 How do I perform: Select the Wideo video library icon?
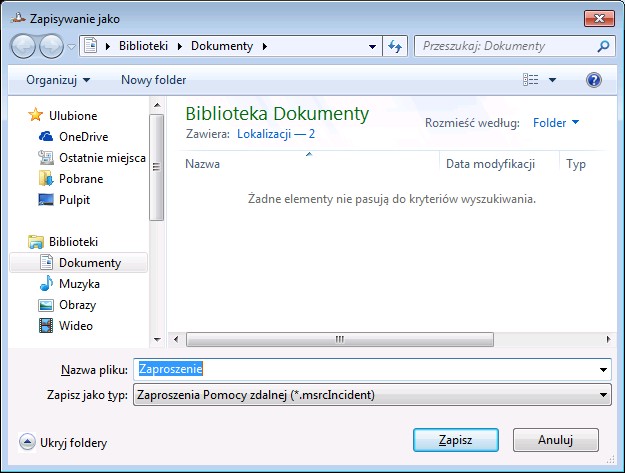pos(45,325)
